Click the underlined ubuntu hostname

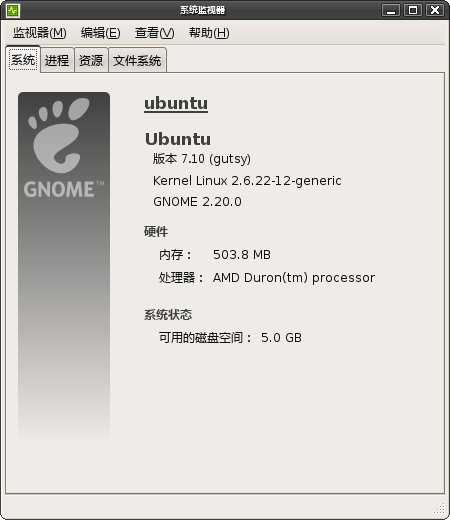coord(176,103)
